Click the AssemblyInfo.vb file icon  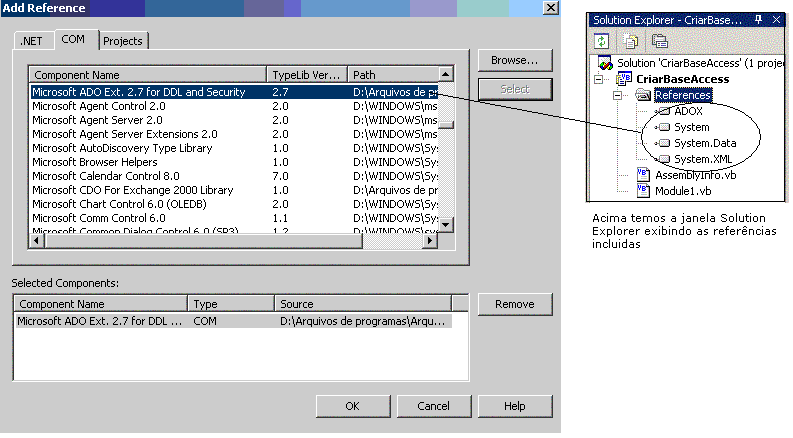643,174
